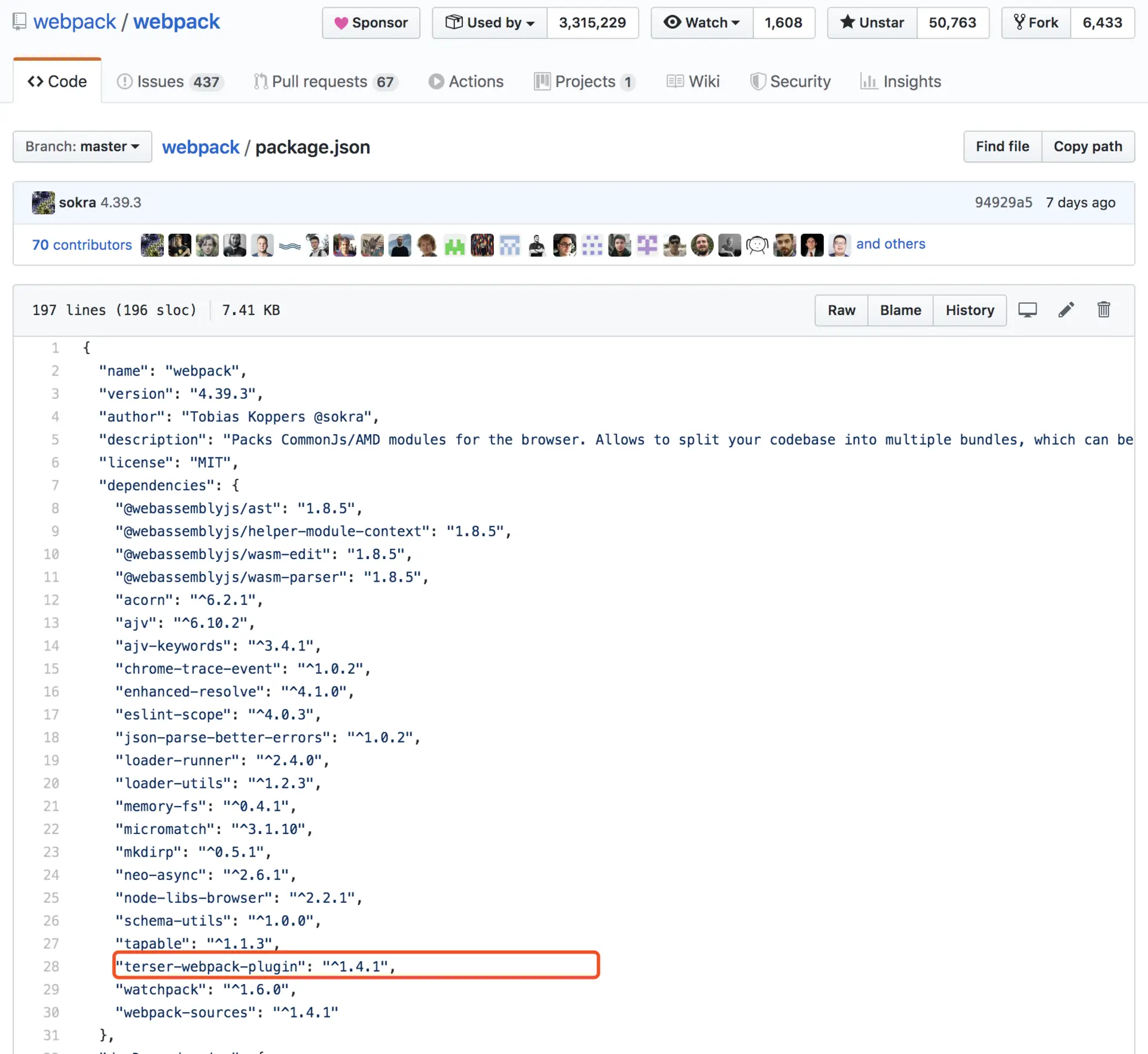The width and height of the screenshot is (1148, 1054).
Task: Select line number 1
Action: (x=55, y=348)
